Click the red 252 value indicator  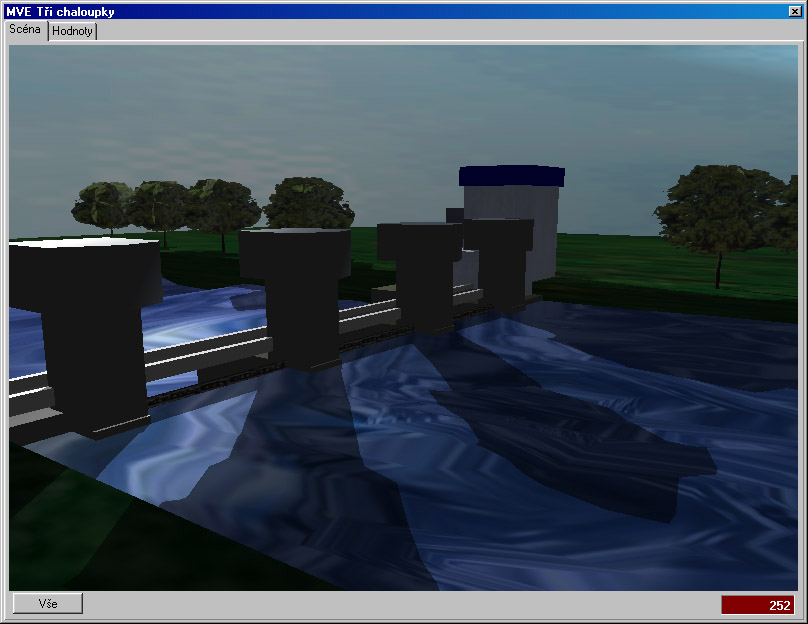pos(757,605)
